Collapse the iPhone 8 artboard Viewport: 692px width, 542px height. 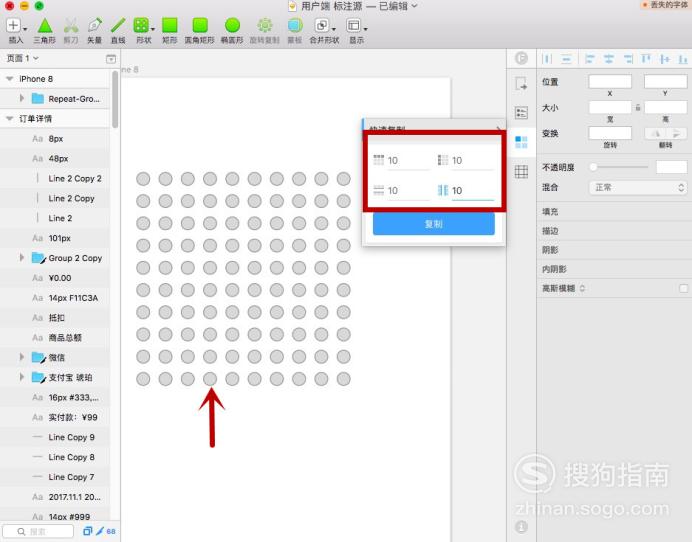tap(9, 79)
